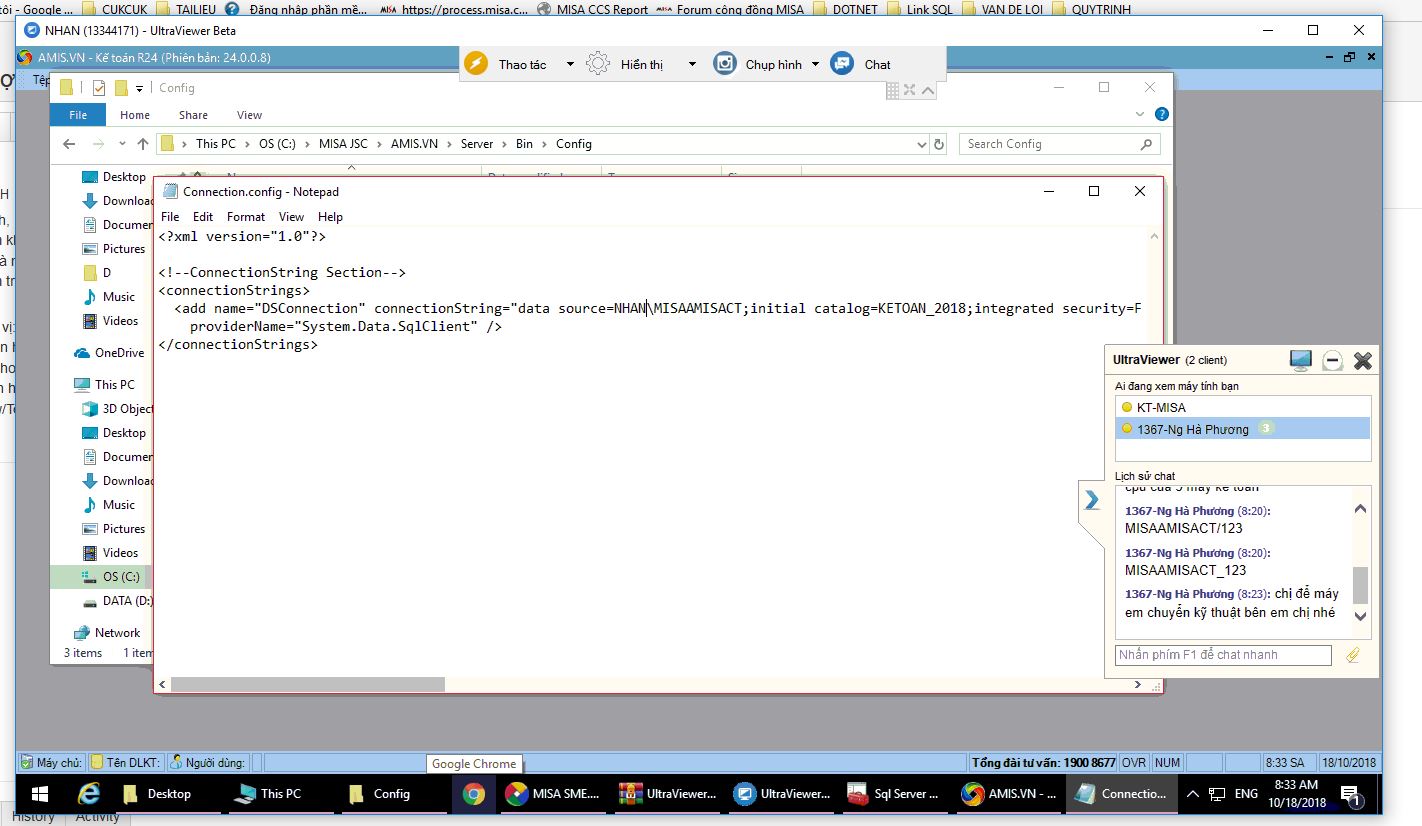Click the fullscreen arrows icon under UltraViewer toolbar

click(x=910, y=90)
